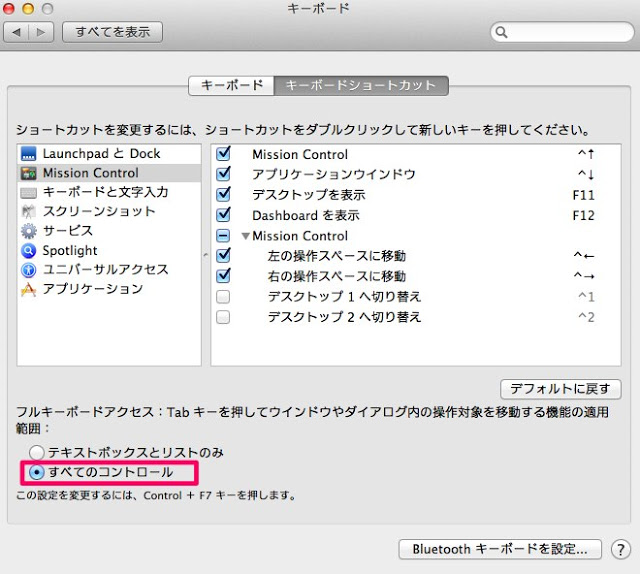Viewport: 640px width, 574px height.
Task: Enable デスクトップ 1 へ切り替え checkbox
Action: [223, 297]
